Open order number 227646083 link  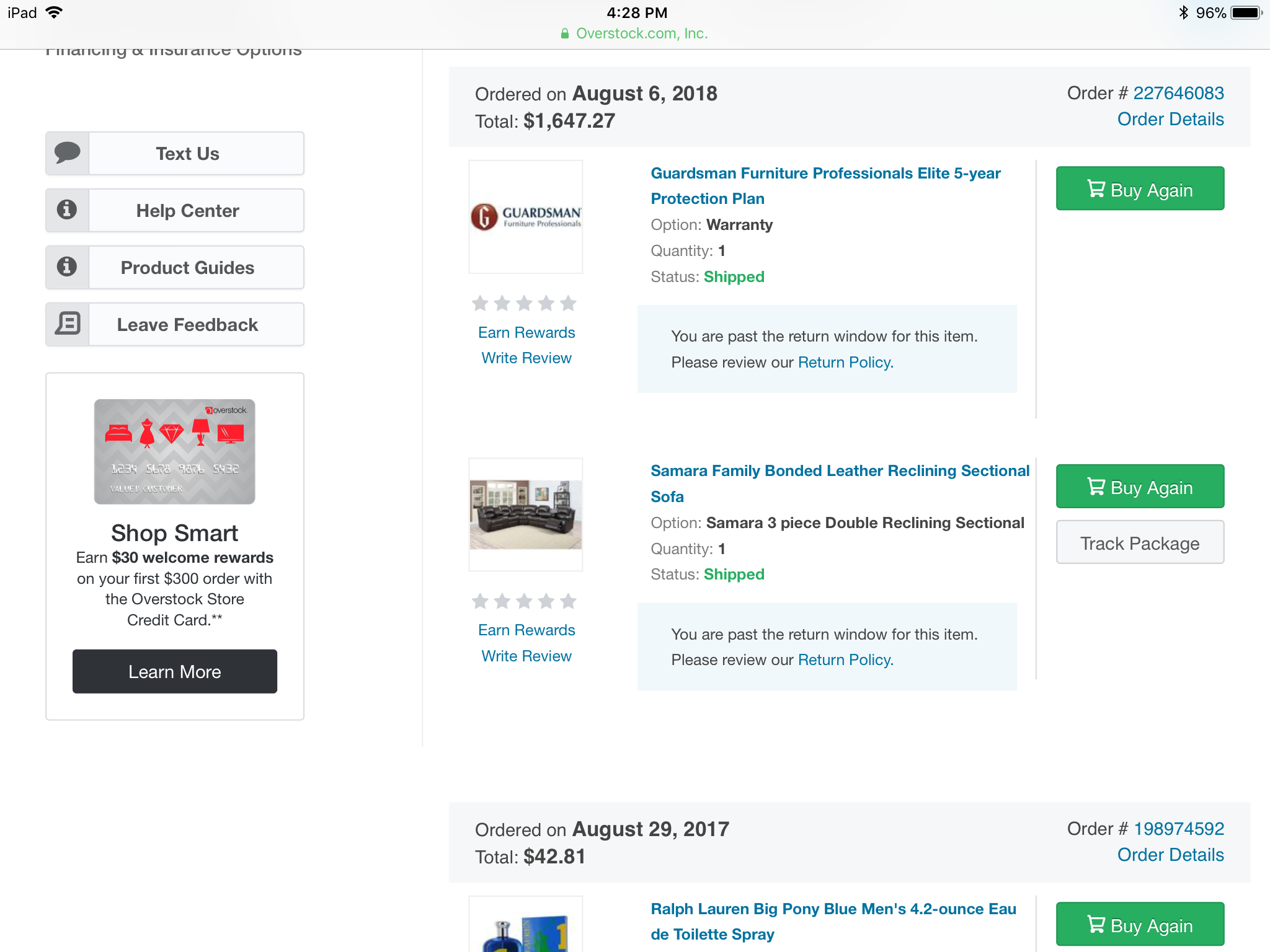point(1178,93)
